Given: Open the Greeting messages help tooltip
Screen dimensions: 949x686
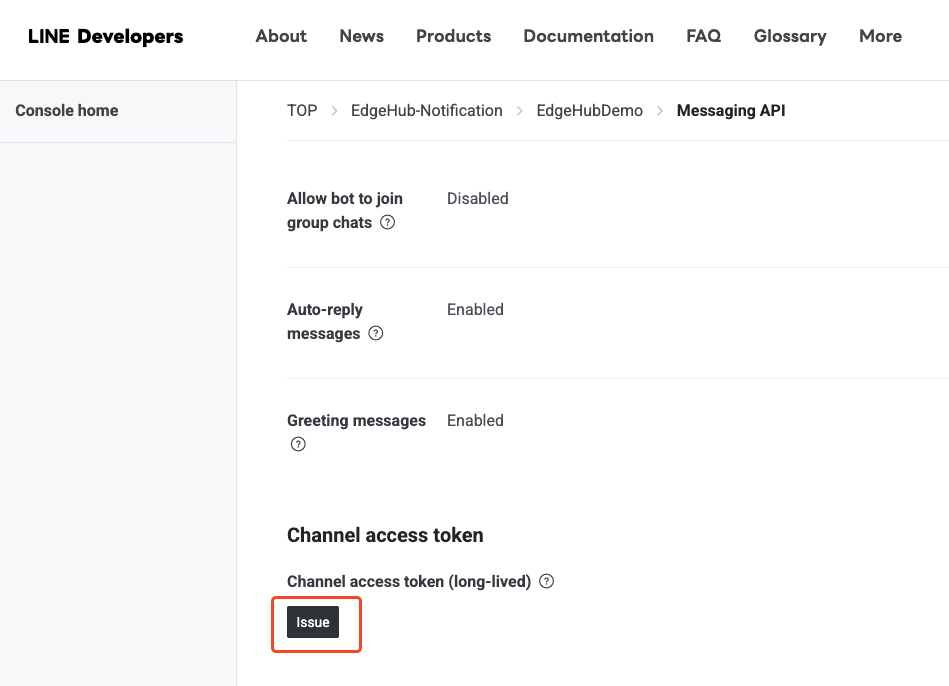Looking at the screenshot, I should [297, 443].
